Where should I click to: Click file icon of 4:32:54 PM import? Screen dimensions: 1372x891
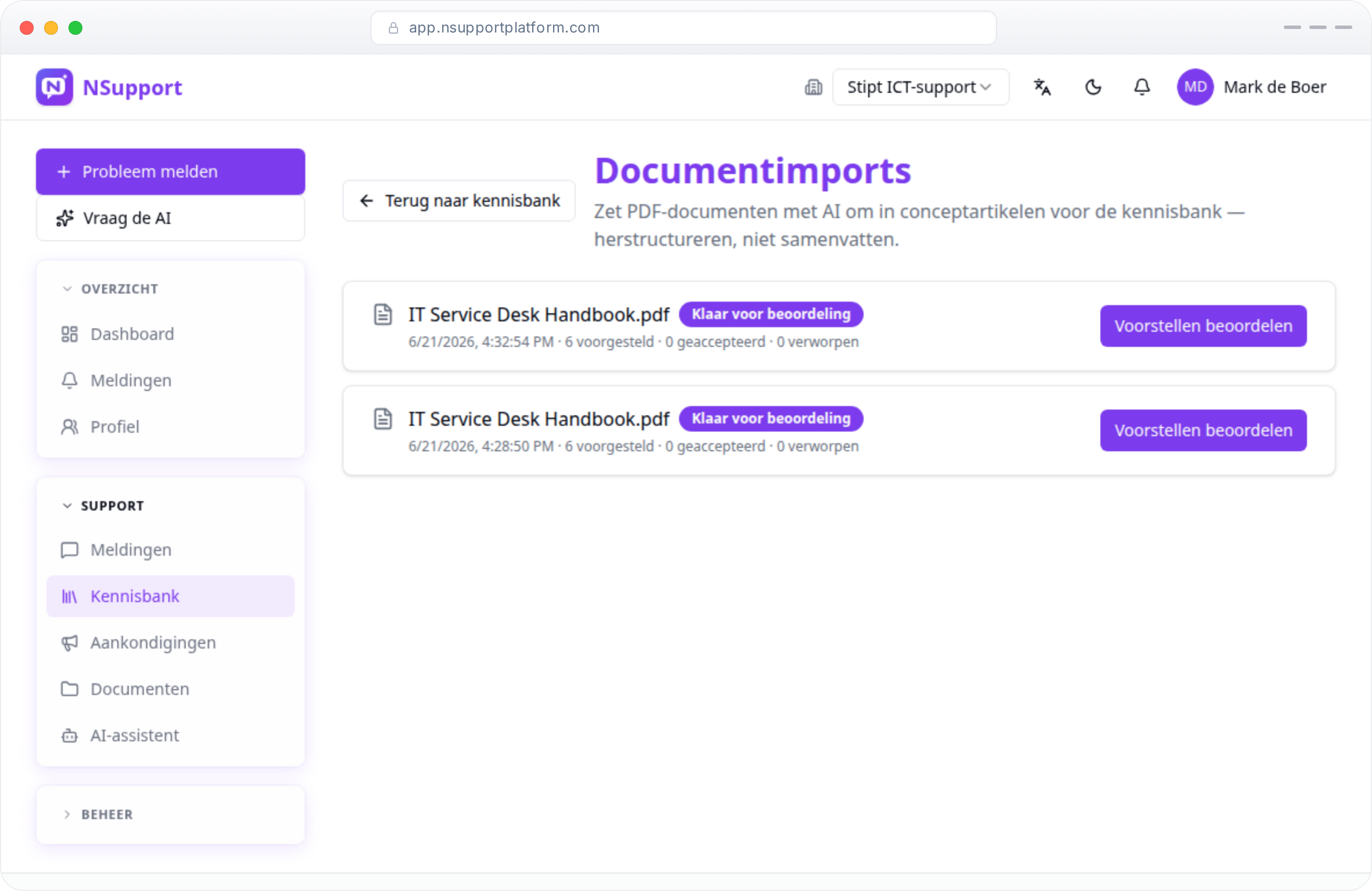383,314
